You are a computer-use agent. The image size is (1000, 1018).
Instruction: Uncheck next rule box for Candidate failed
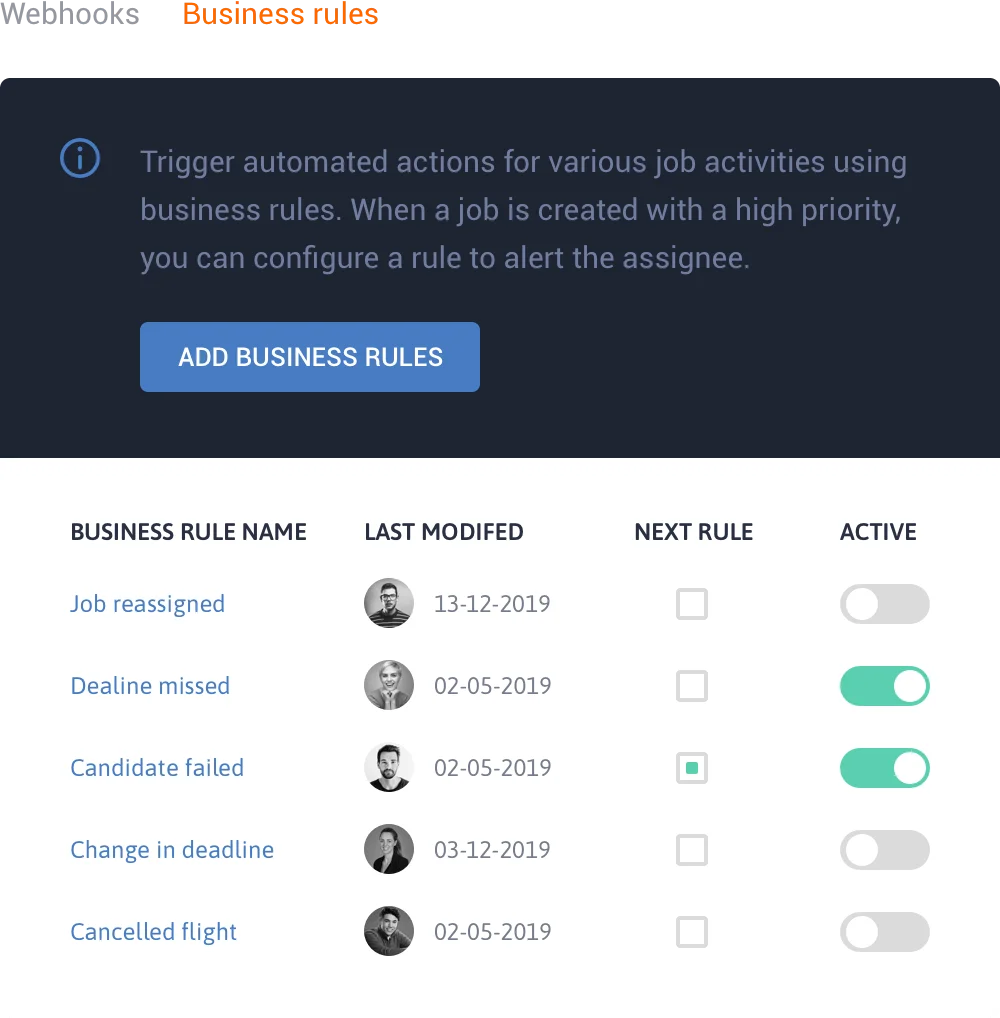(692, 768)
